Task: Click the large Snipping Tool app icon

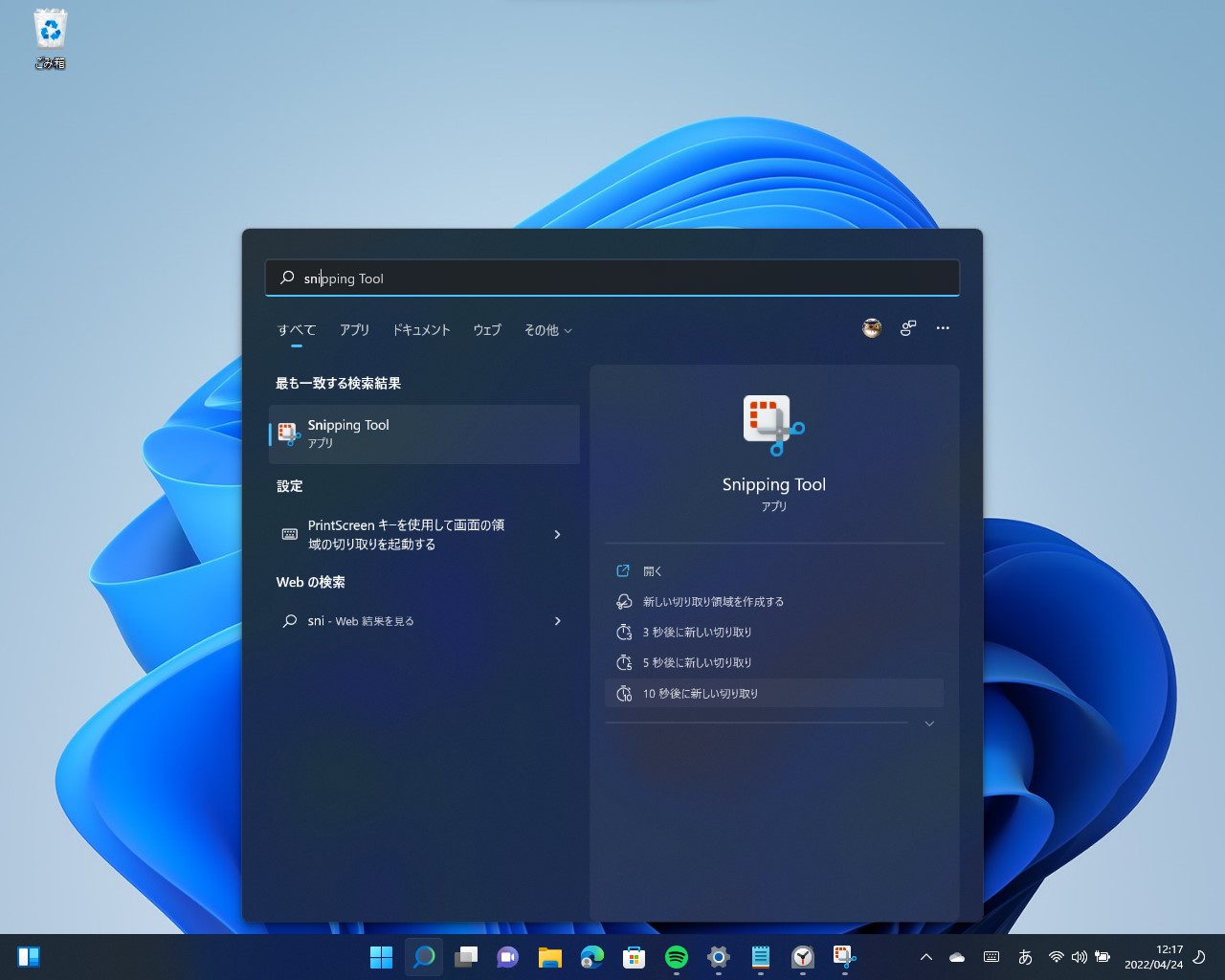Action: [773, 425]
